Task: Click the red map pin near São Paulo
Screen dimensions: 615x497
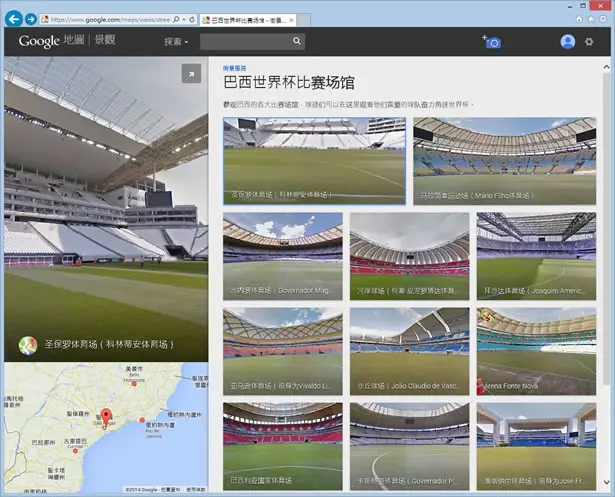Action: 106,417
